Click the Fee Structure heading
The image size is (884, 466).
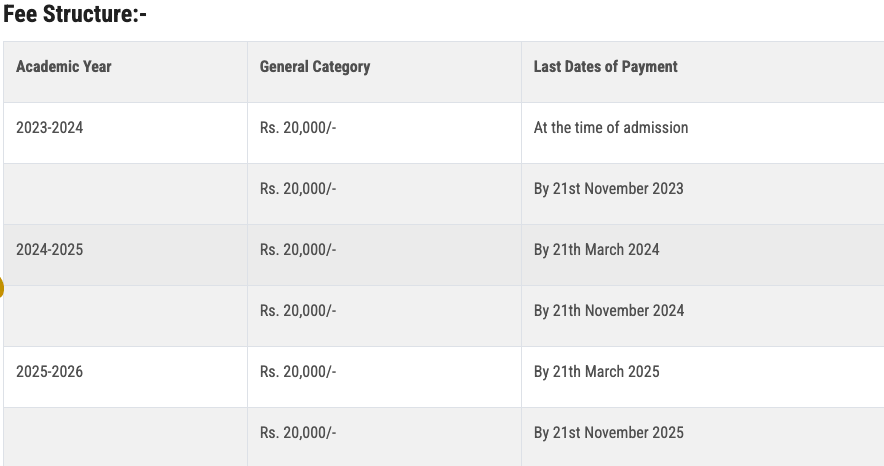[x=75, y=15]
